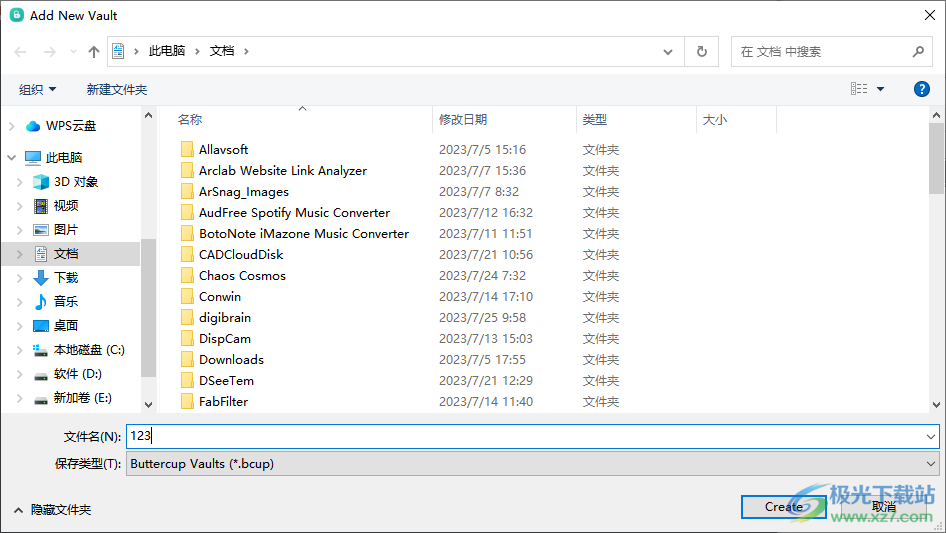The width and height of the screenshot is (946, 533).
Task: Expand the 下载 tree node
Action: (20, 278)
